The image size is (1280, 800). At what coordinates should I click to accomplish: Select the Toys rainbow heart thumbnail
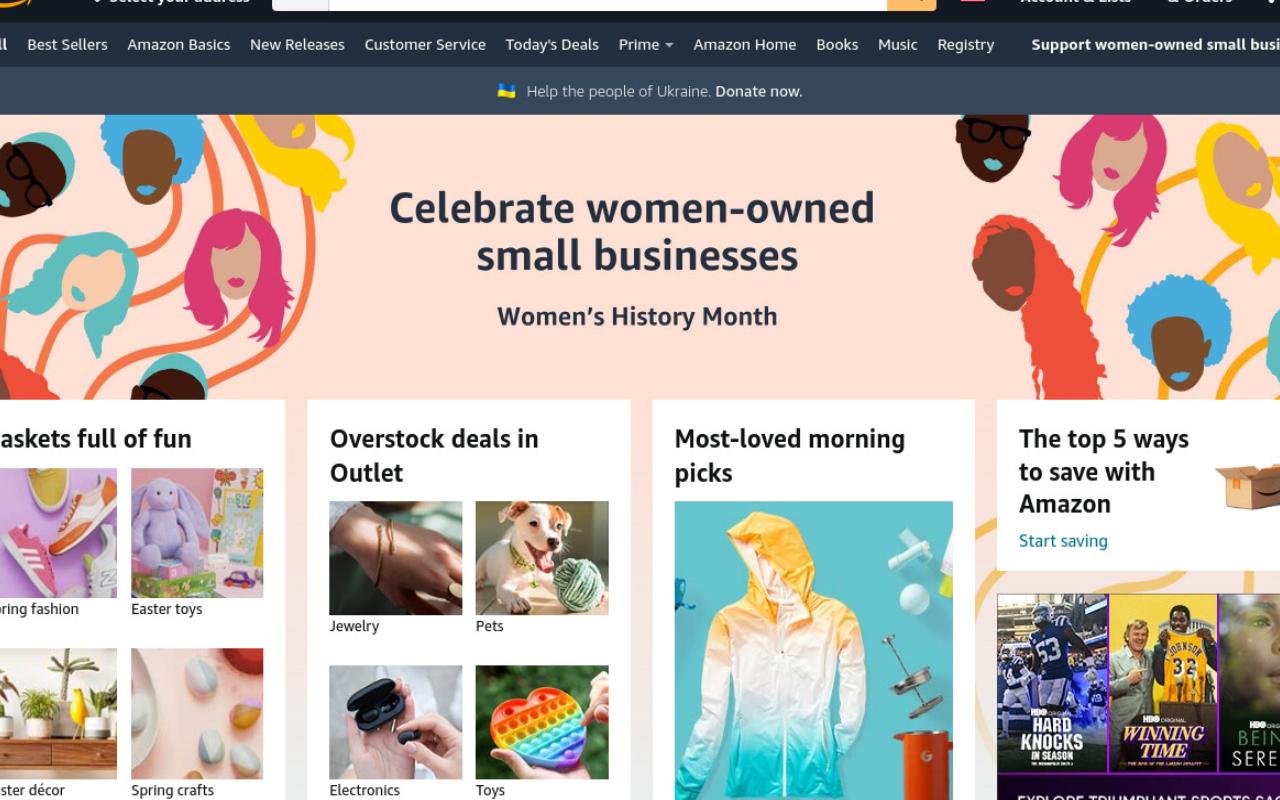542,722
